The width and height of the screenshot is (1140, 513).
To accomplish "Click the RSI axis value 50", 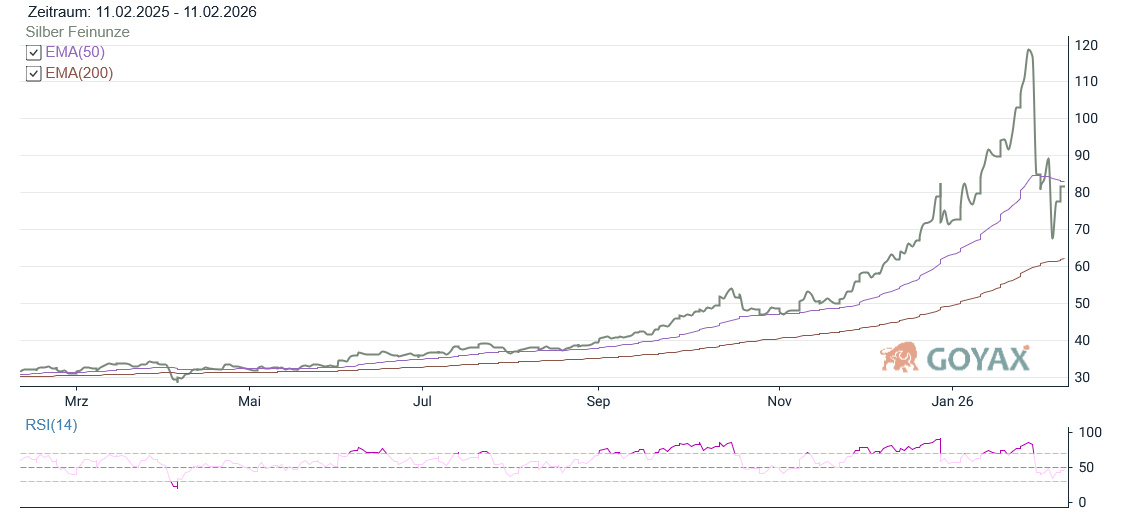I will click(1085, 467).
